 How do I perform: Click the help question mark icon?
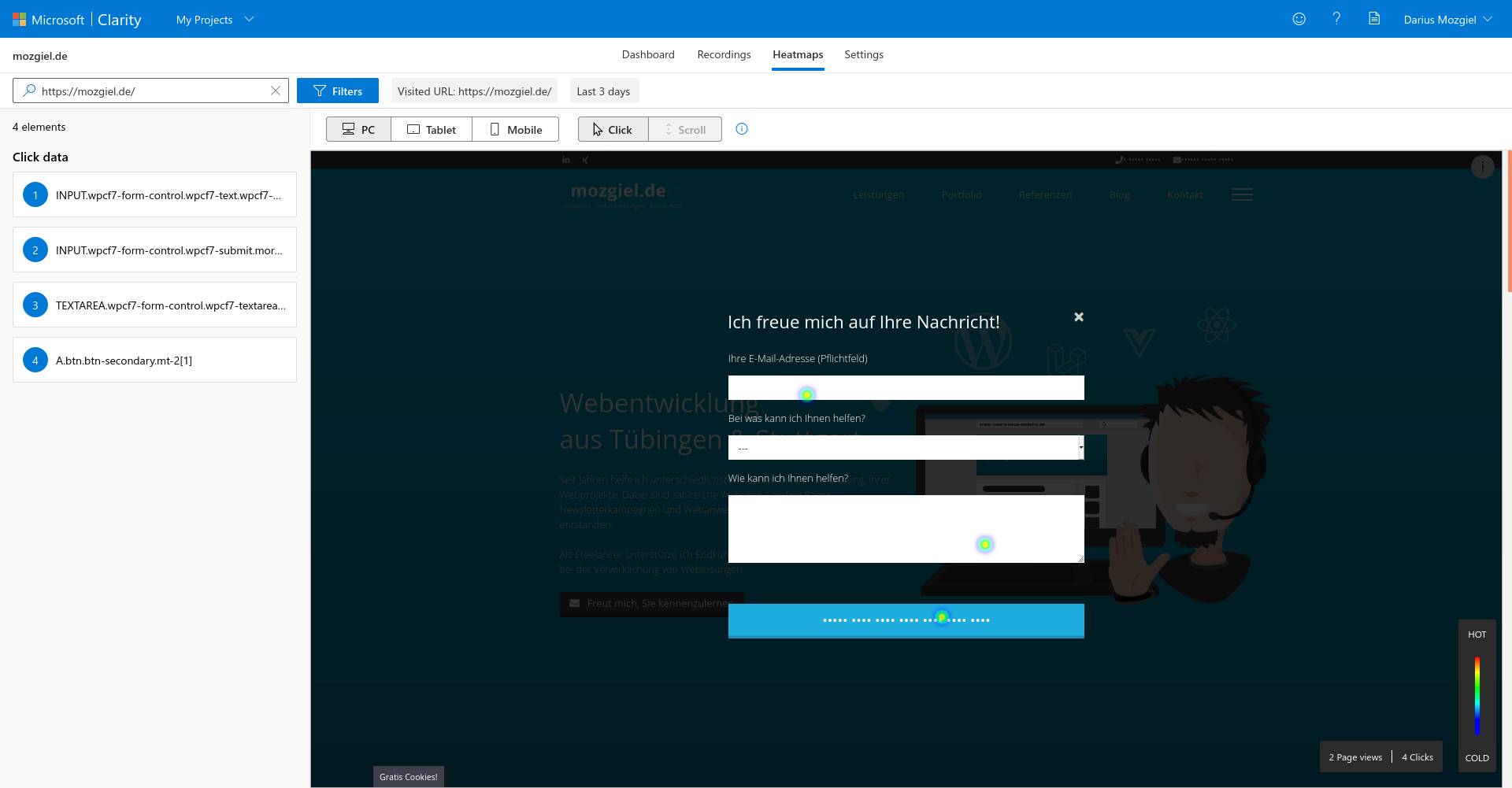pos(1336,18)
